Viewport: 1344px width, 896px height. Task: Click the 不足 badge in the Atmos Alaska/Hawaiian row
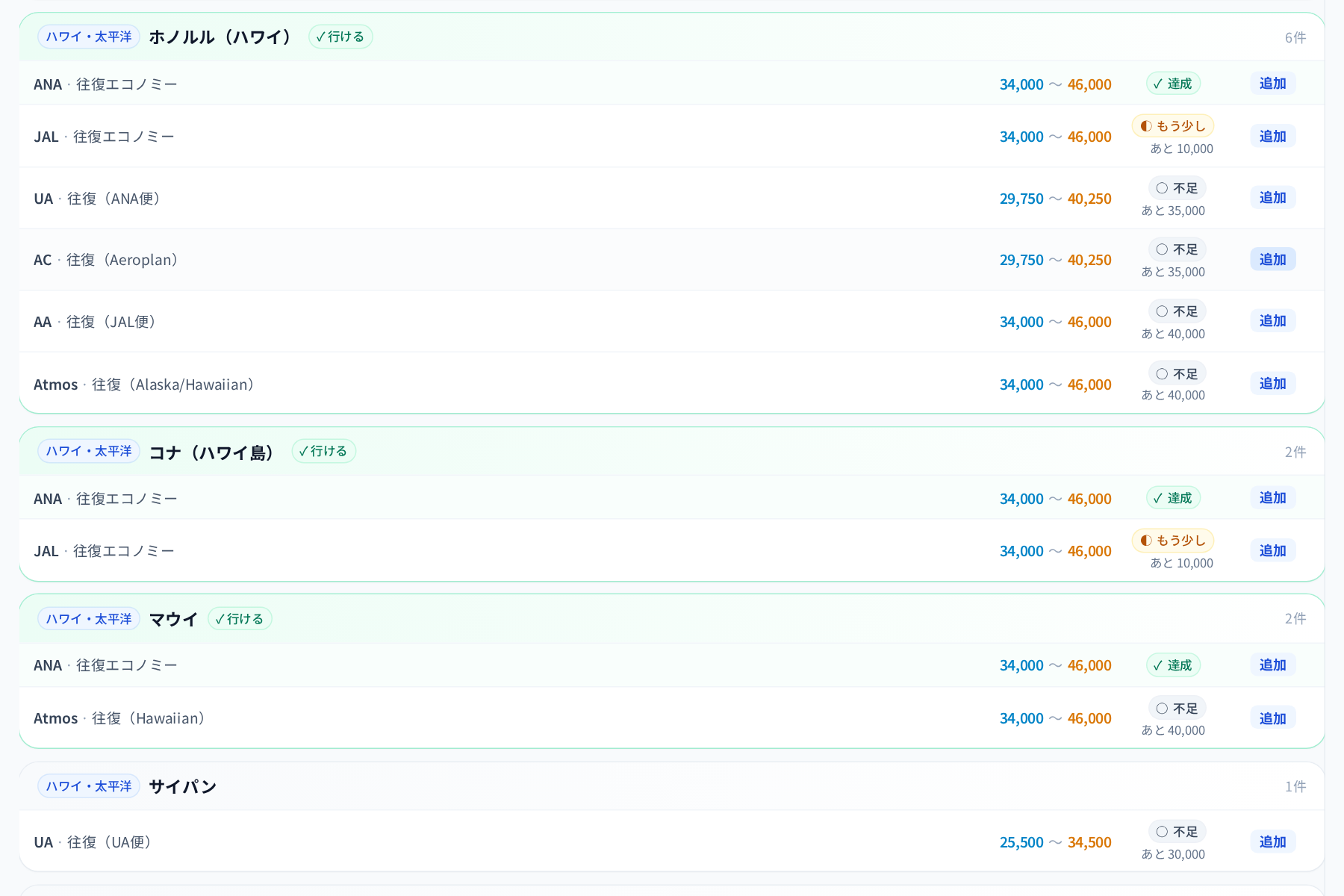1177,374
